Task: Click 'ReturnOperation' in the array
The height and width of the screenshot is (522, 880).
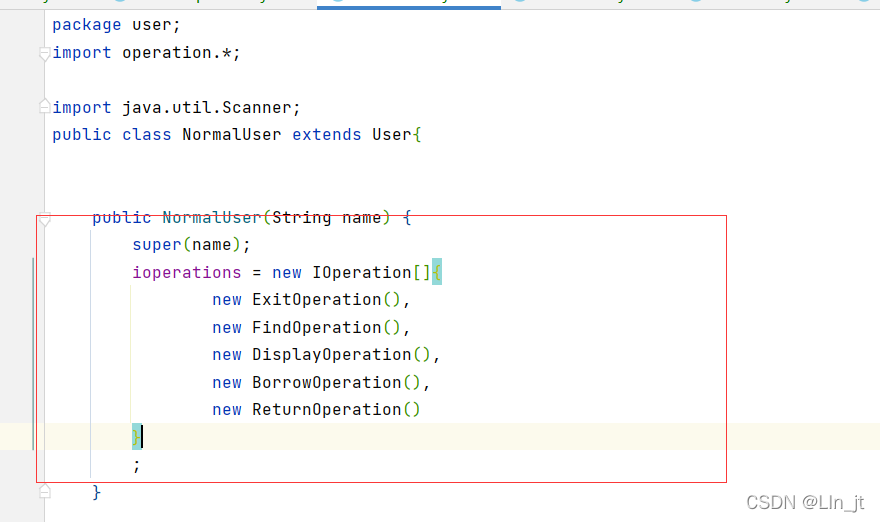Action: pyautogui.click(x=327, y=410)
